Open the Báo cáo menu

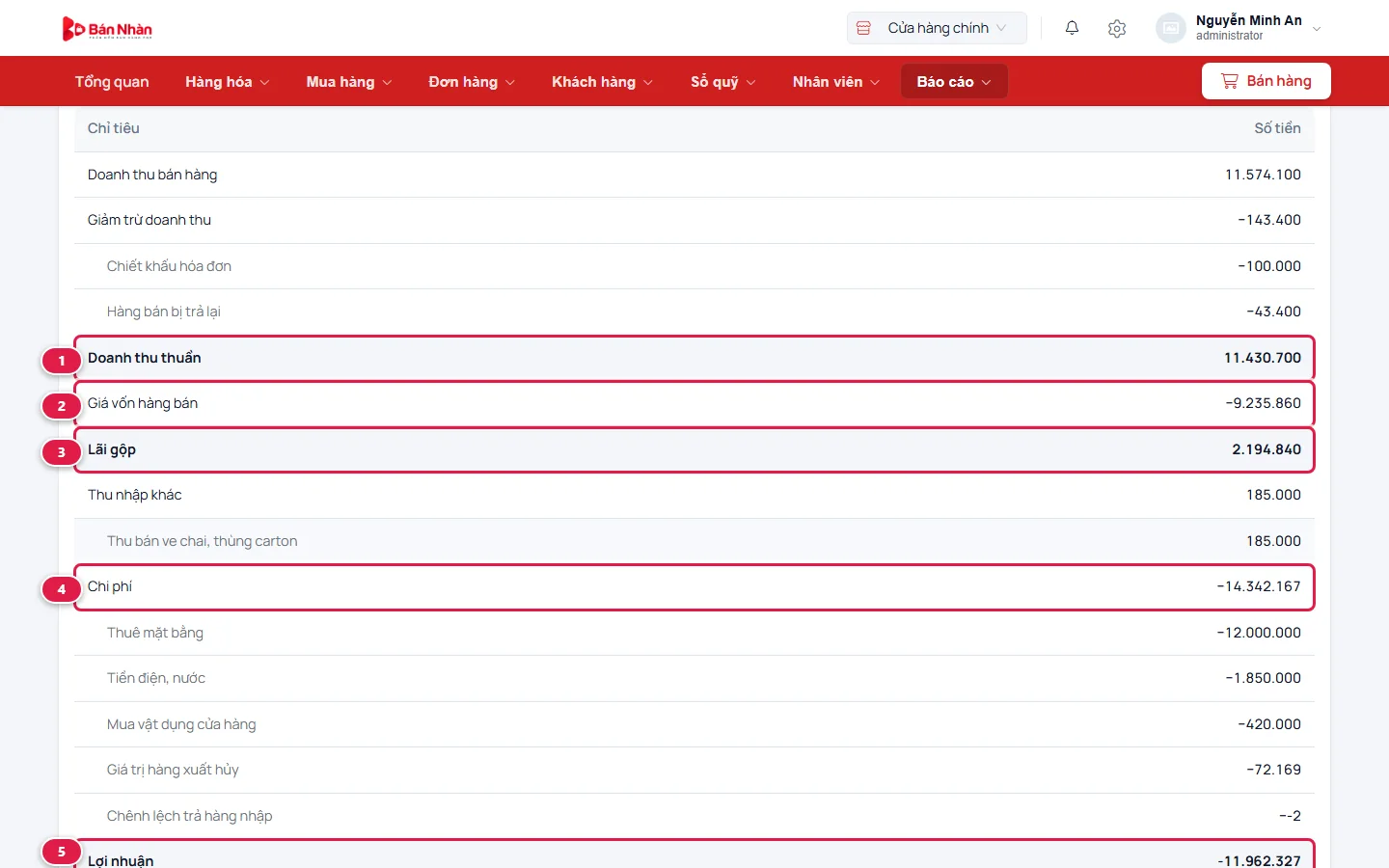click(x=954, y=82)
